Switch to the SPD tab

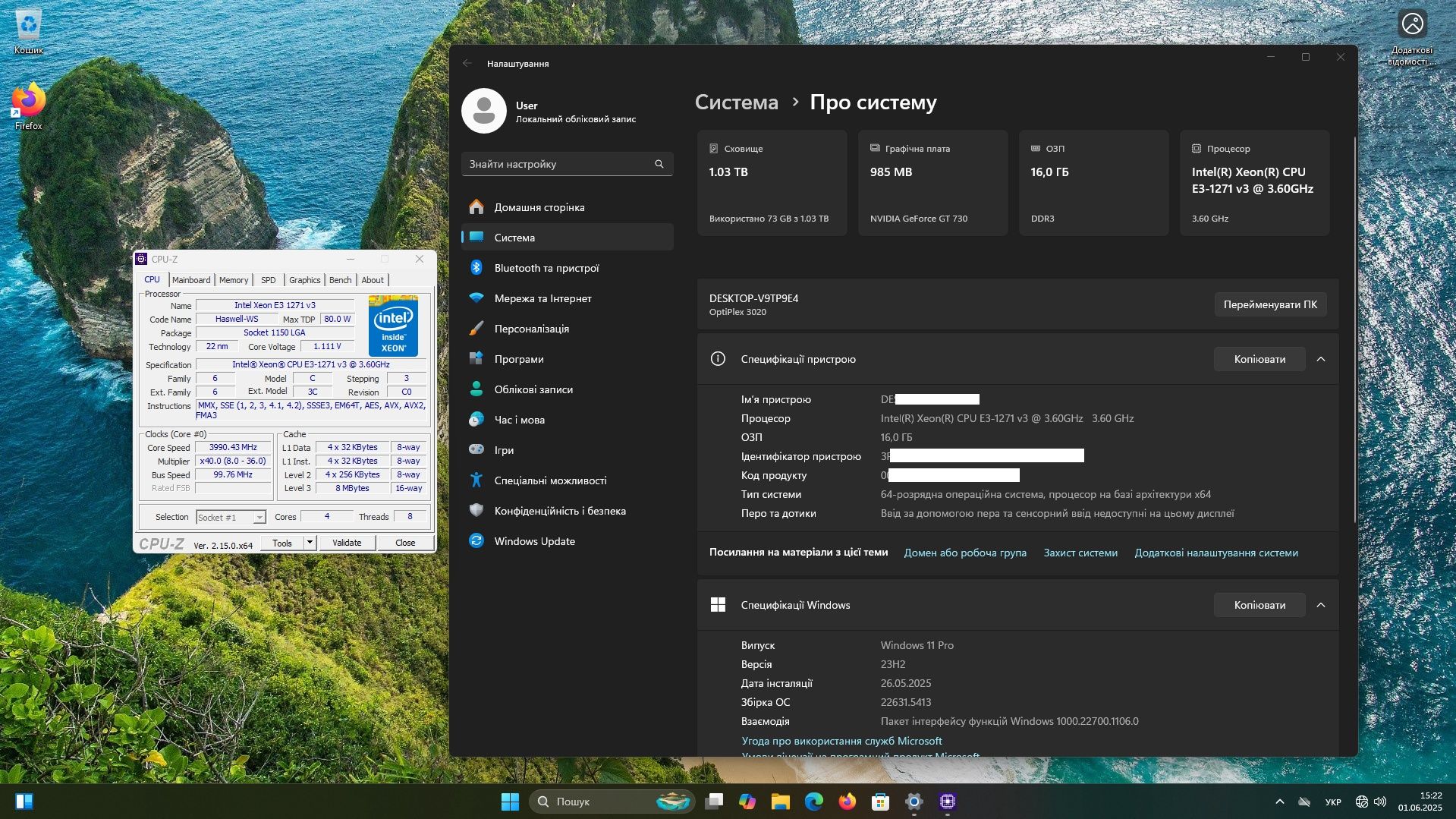[269, 280]
